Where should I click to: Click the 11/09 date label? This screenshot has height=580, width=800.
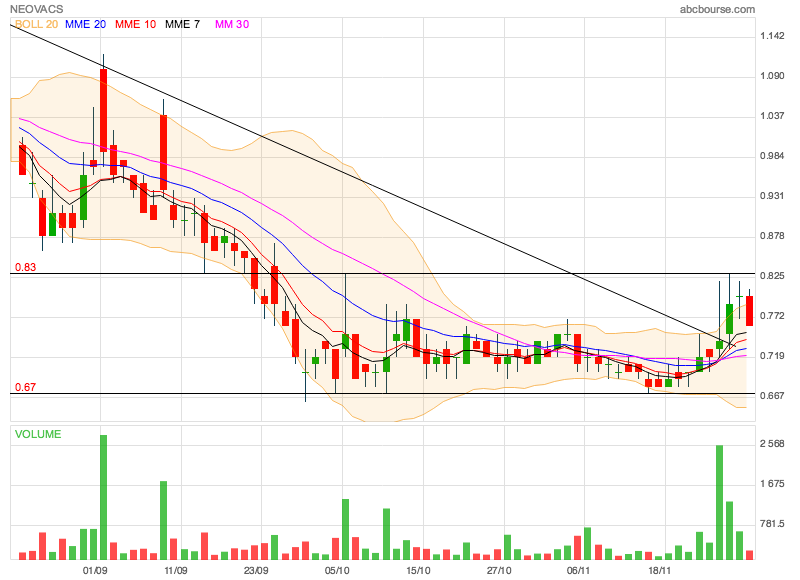pyautogui.click(x=176, y=570)
